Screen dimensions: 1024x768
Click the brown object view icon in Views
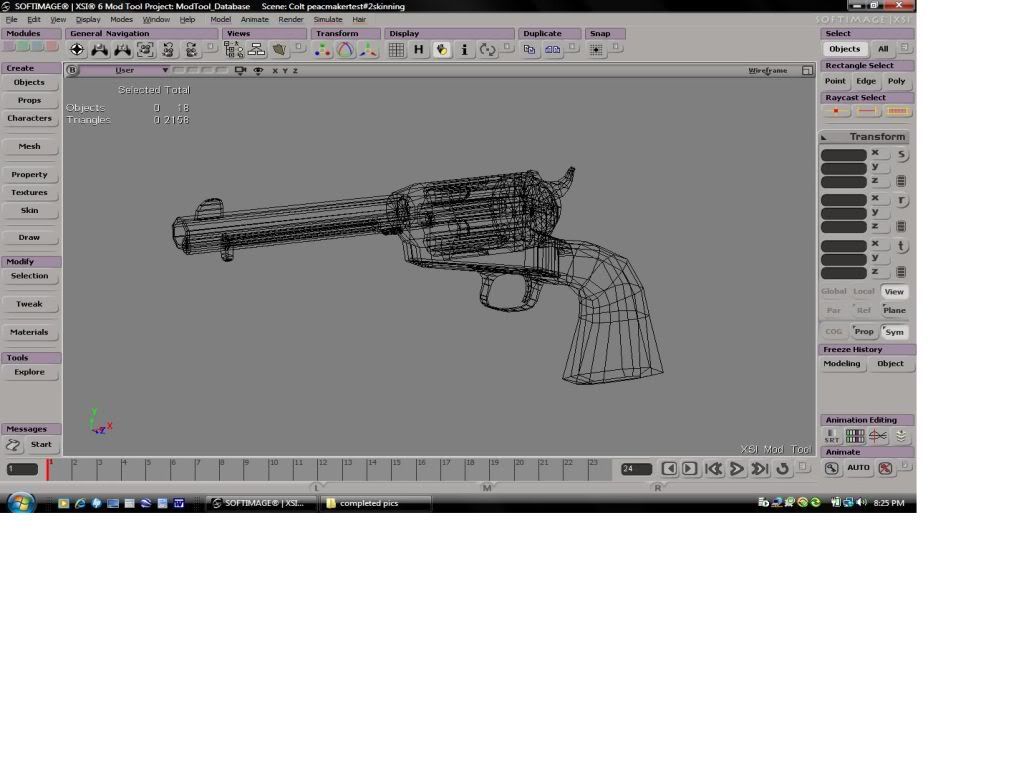tap(279, 50)
